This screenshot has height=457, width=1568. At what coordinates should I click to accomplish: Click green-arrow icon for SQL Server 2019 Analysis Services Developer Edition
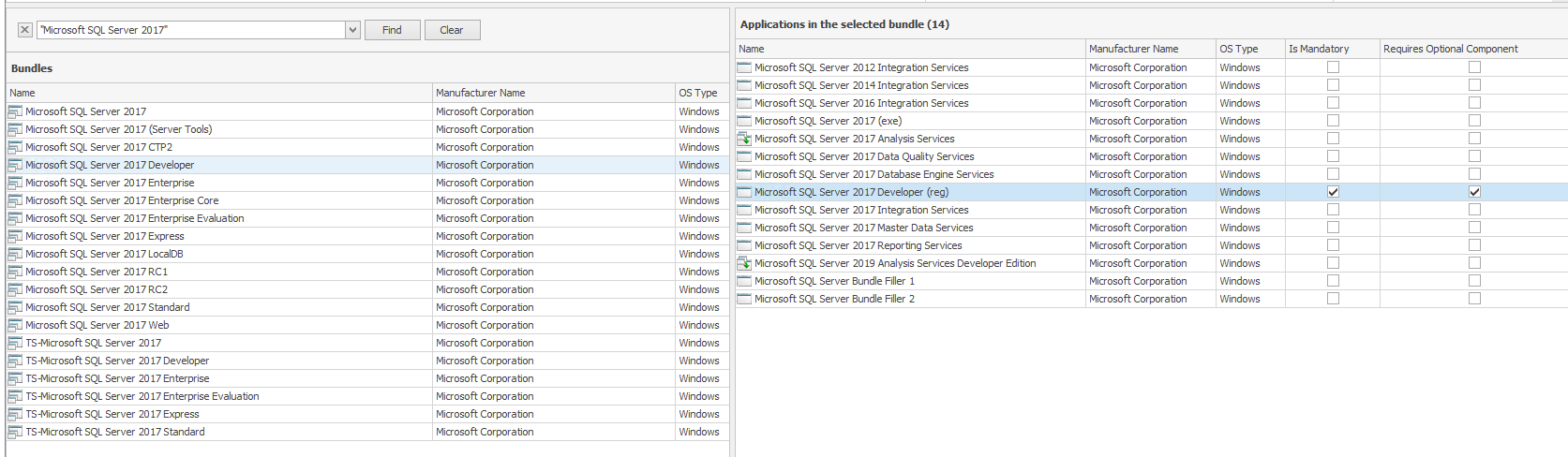click(744, 263)
